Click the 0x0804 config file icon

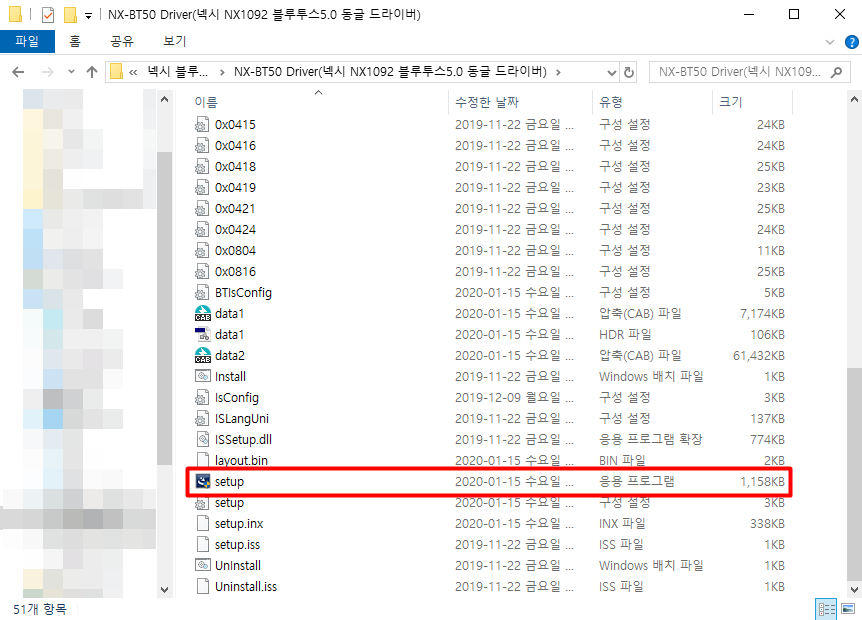coord(202,251)
